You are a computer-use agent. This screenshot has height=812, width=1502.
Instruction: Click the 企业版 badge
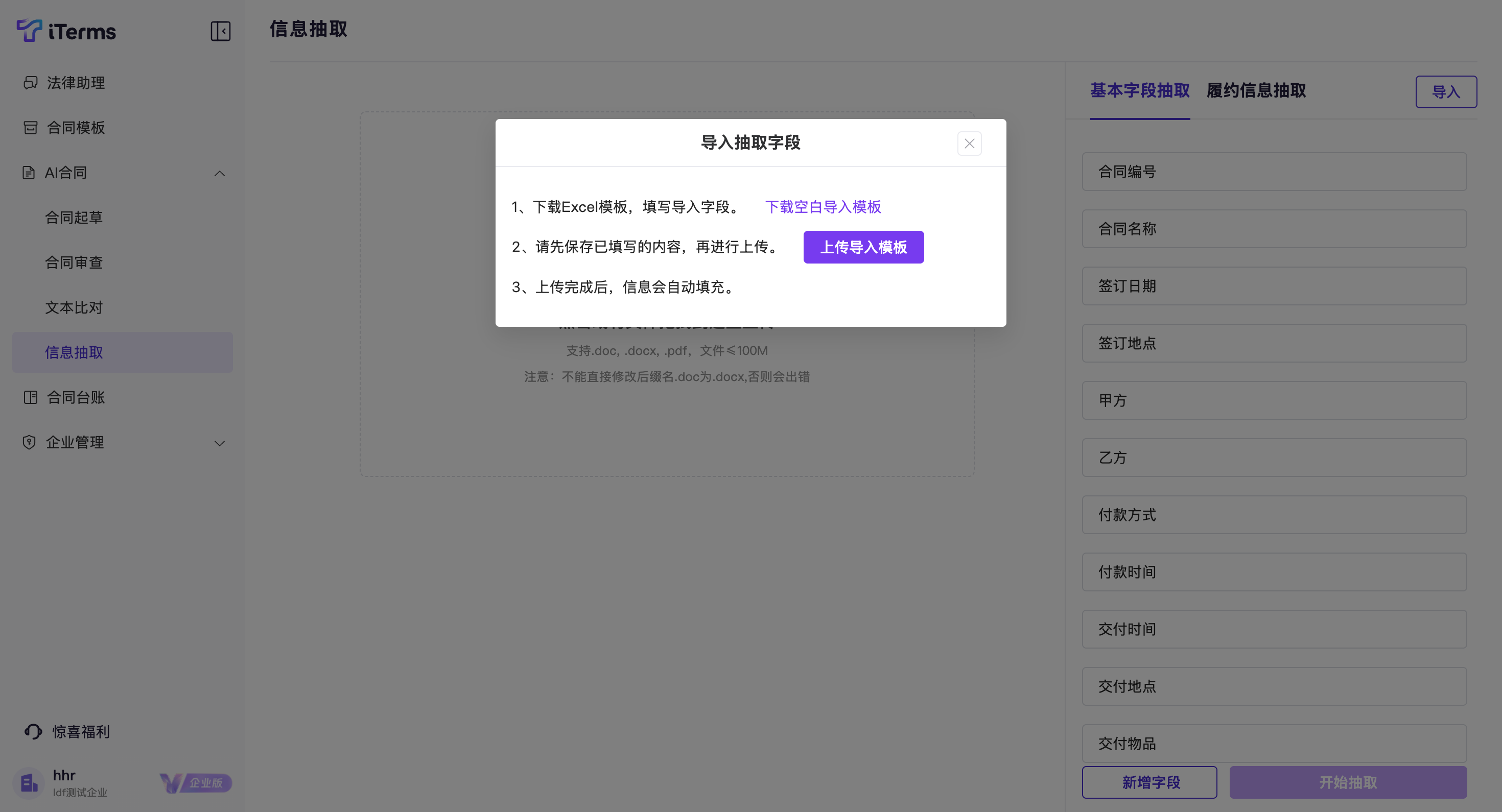(x=197, y=783)
